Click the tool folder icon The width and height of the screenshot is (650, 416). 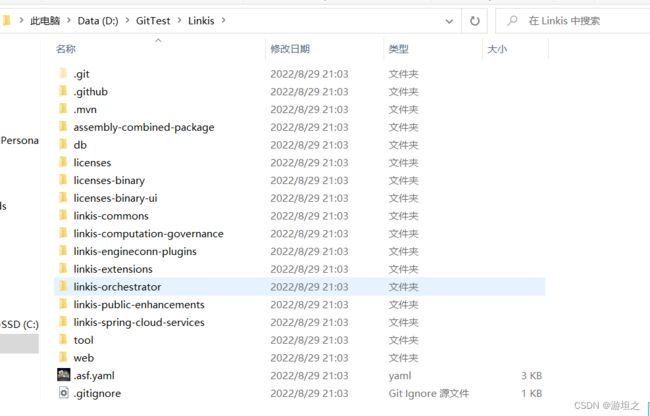(x=63, y=339)
